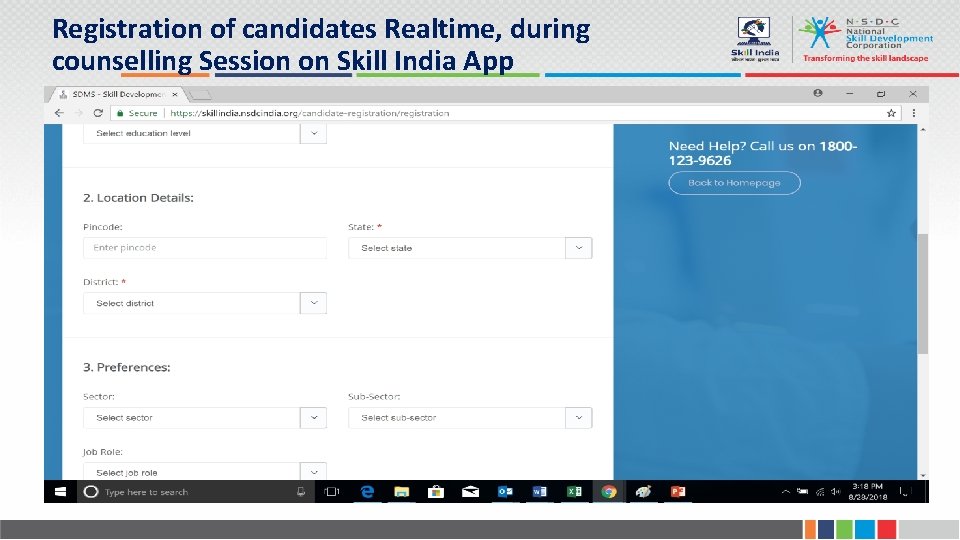The height and width of the screenshot is (540, 960).
Task: Launch Microsoft Edge from taskbar
Action: (x=367, y=492)
